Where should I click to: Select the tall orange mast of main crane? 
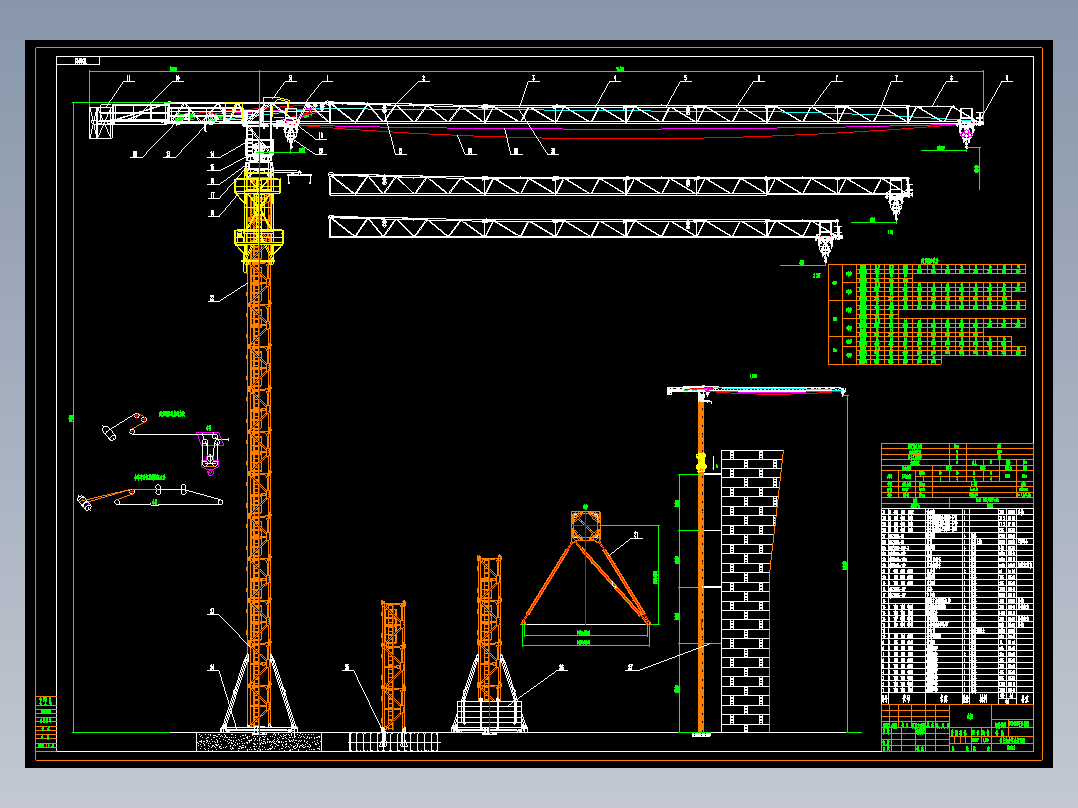[259, 495]
